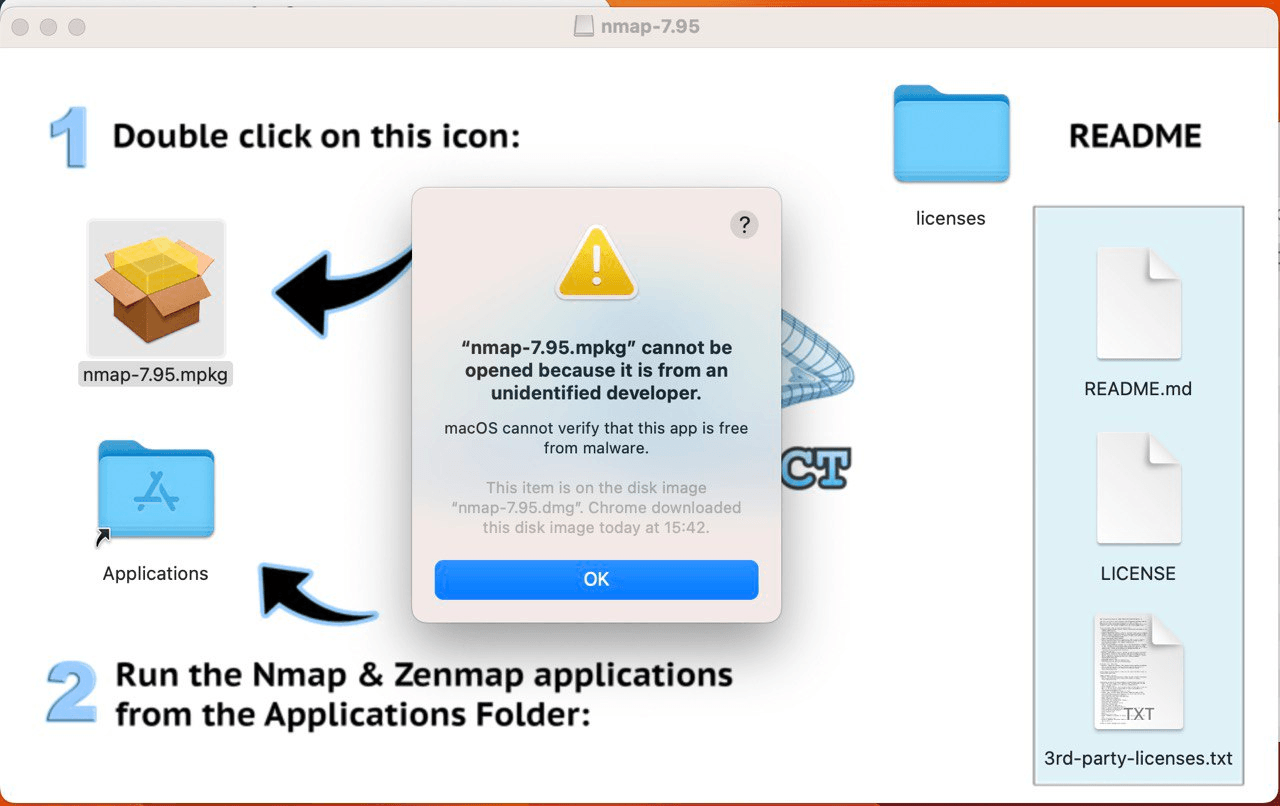Select the nmap-7.95.mpkg package box icon
The image size is (1280, 806).
(155, 288)
